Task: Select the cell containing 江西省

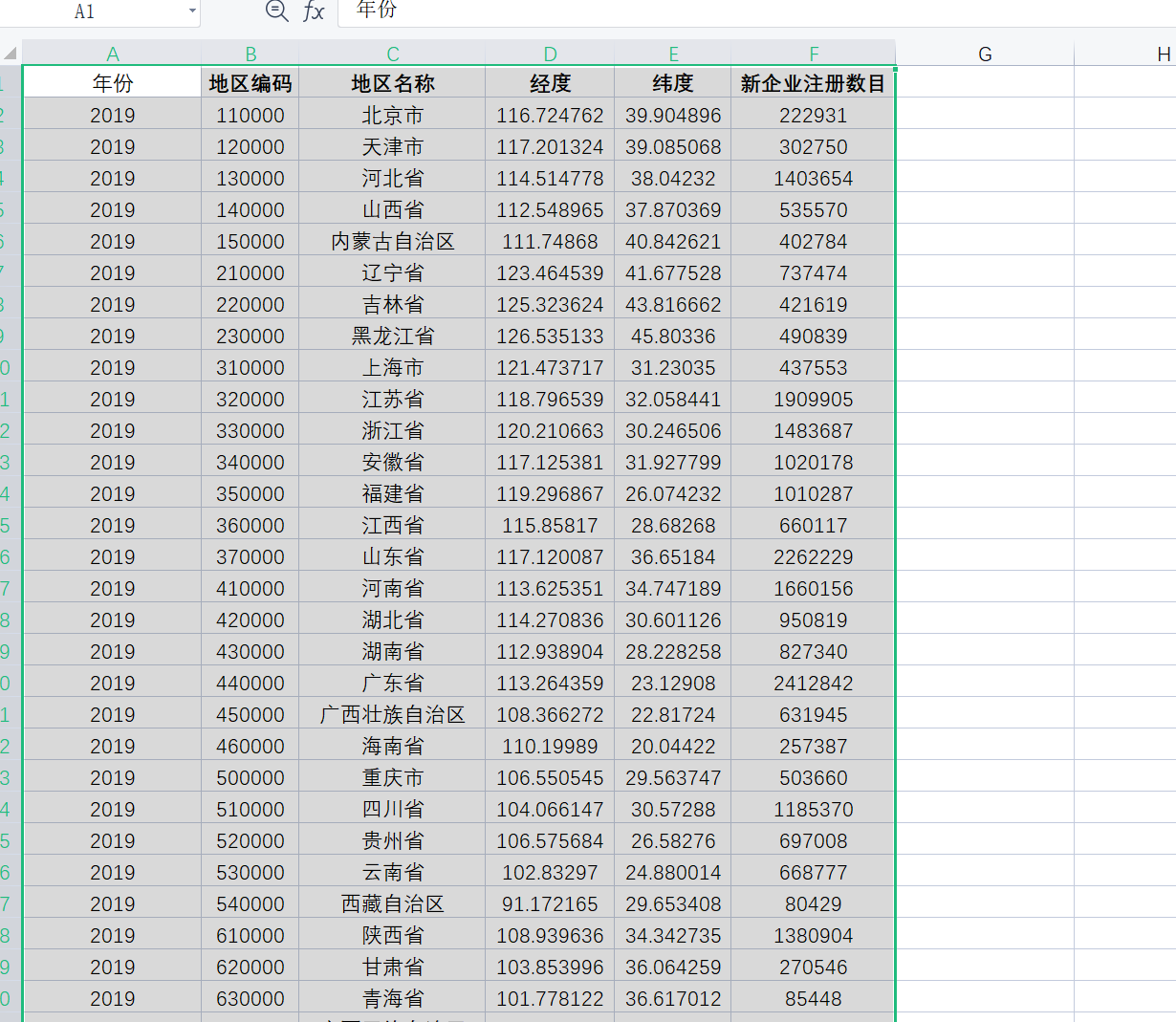Action: 393,525
